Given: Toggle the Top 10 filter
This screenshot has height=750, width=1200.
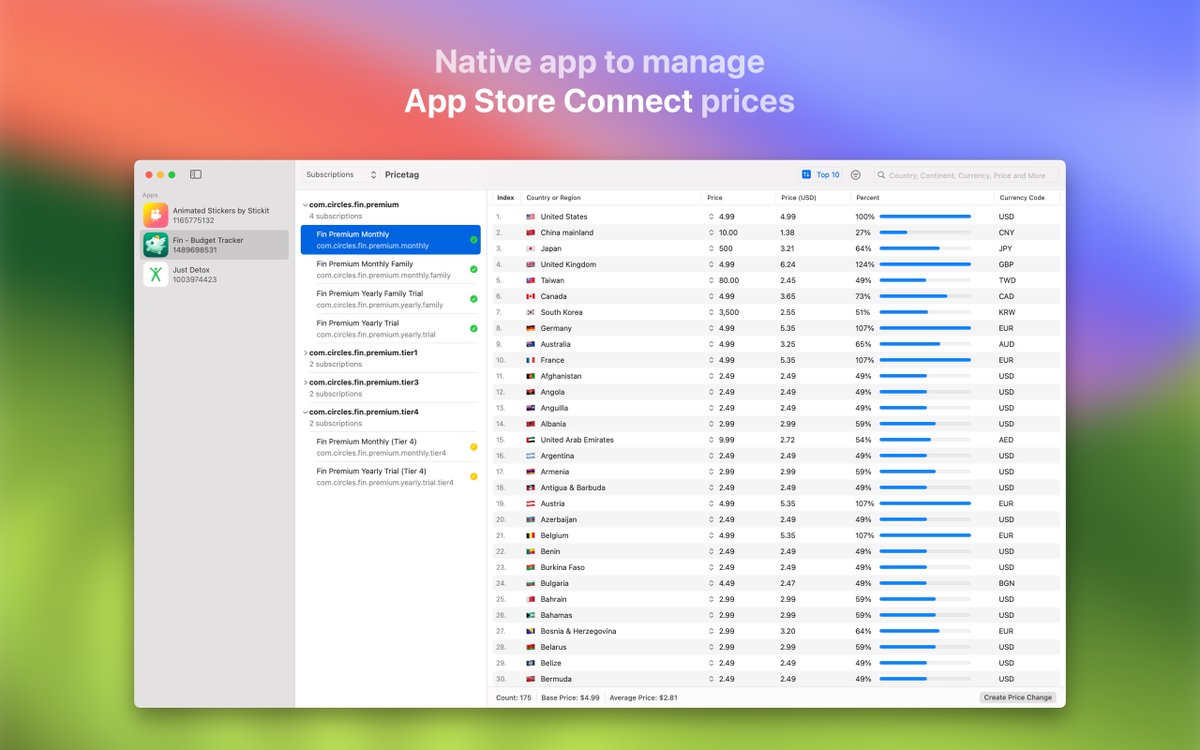Looking at the screenshot, I should pyautogui.click(x=820, y=175).
